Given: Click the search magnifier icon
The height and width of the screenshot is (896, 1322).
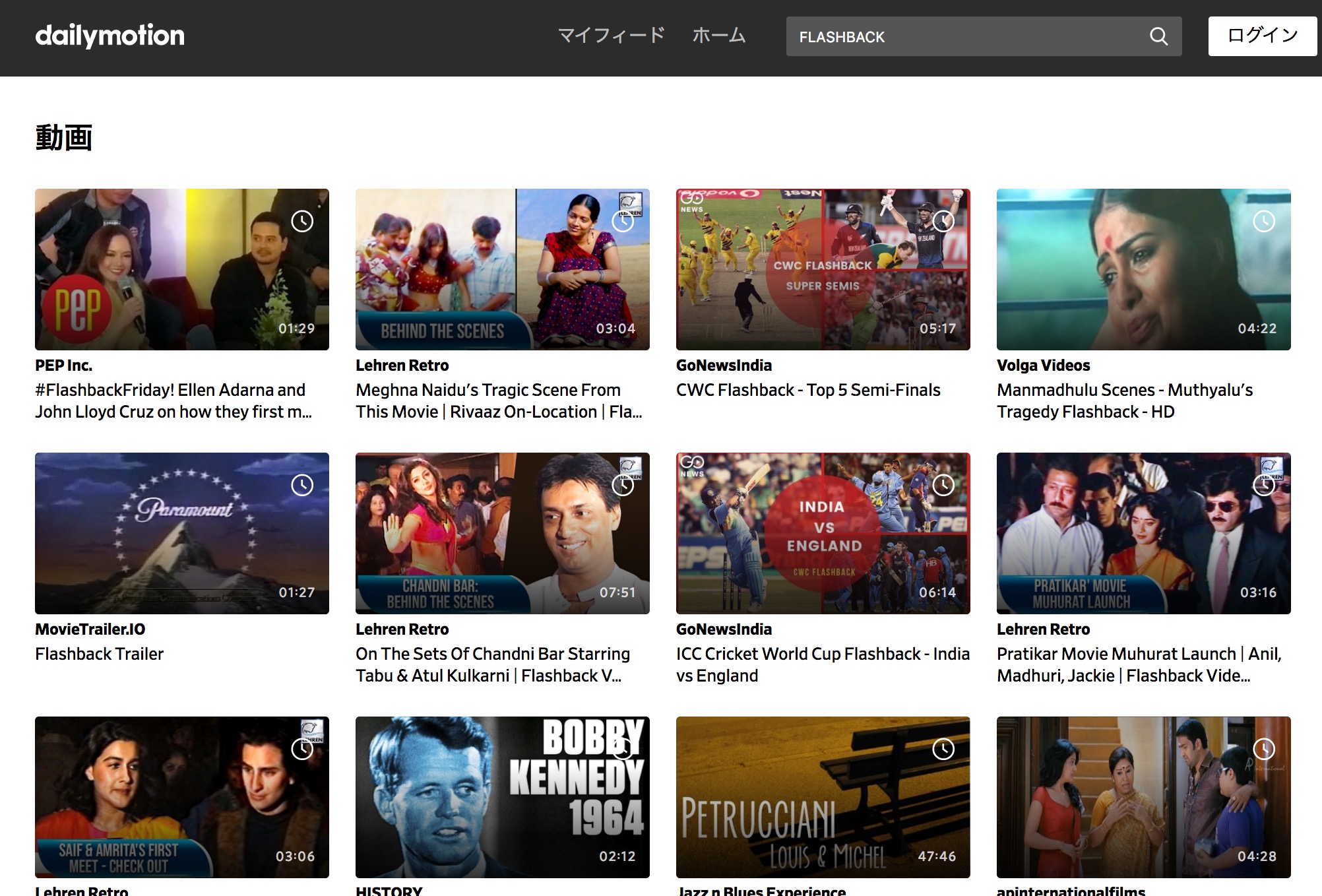Looking at the screenshot, I should coord(1158,36).
